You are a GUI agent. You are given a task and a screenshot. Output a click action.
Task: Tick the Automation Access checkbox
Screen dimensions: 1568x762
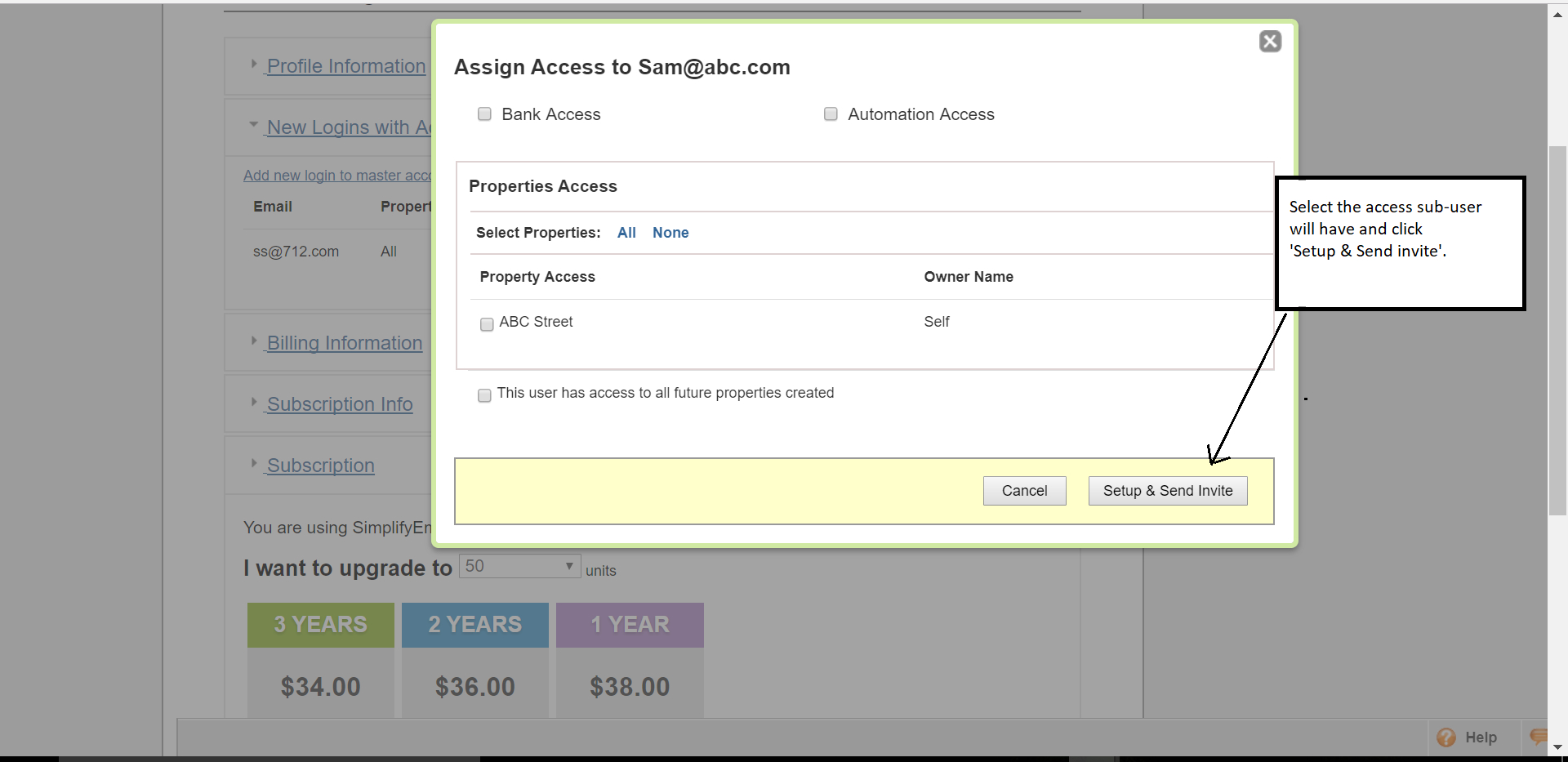(831, 114)
